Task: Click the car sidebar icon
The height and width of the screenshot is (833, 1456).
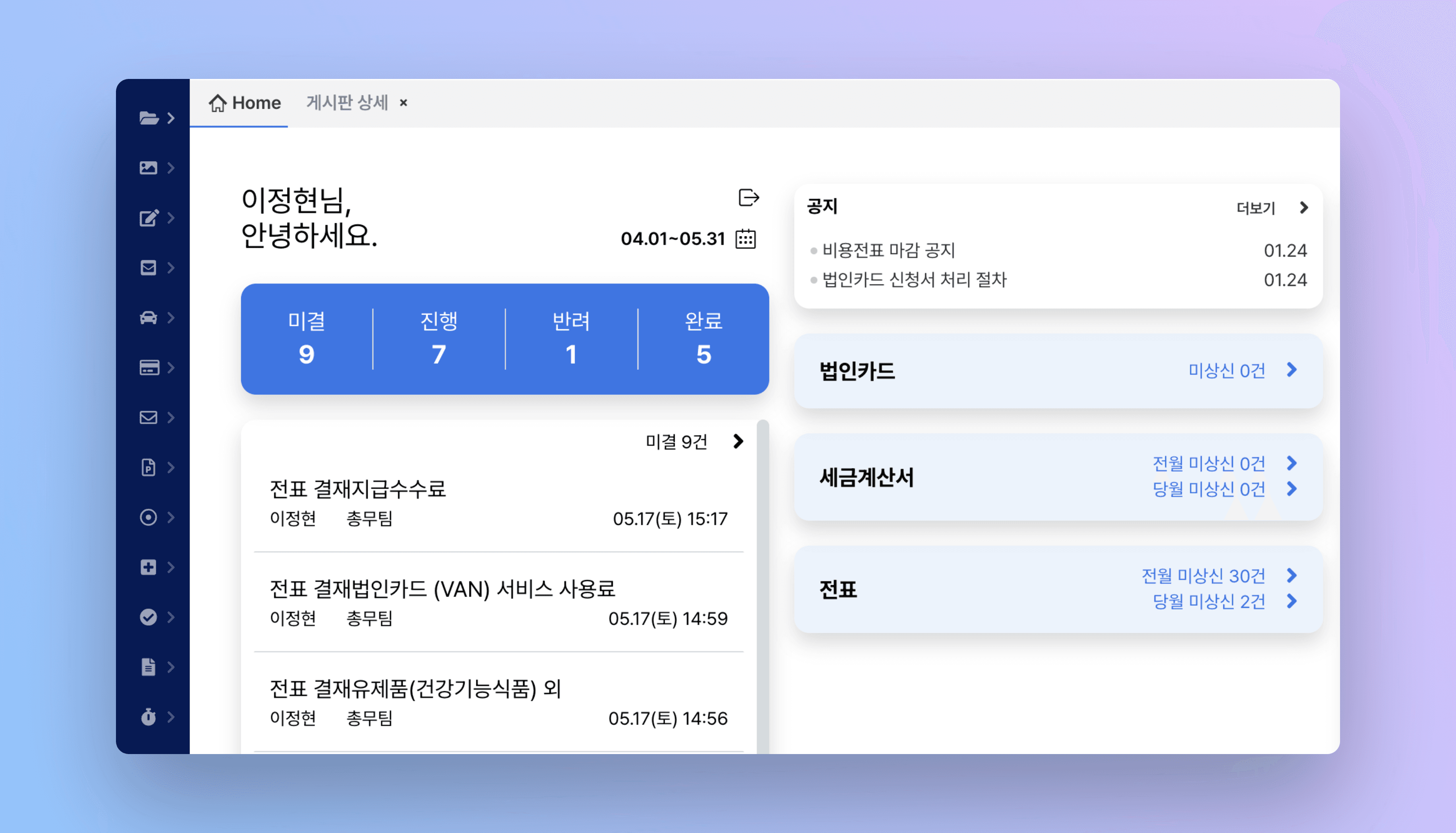Action: coord(149,317)
